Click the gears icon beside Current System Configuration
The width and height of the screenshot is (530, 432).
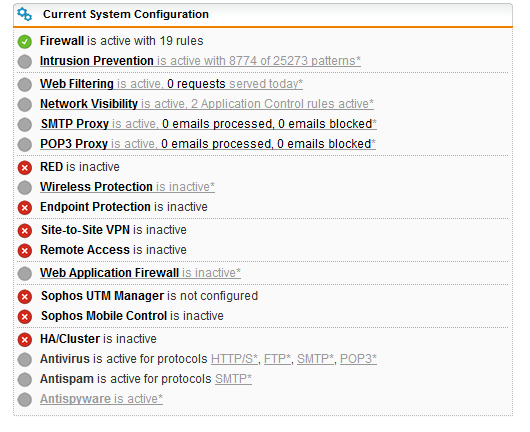tap(24, 14)
